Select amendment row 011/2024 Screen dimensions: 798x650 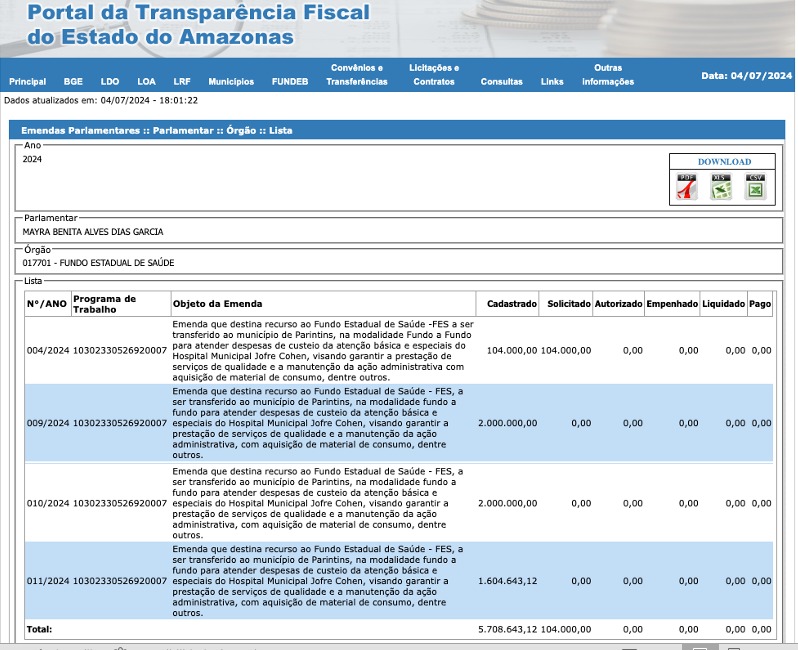click(x=47, y=581)
